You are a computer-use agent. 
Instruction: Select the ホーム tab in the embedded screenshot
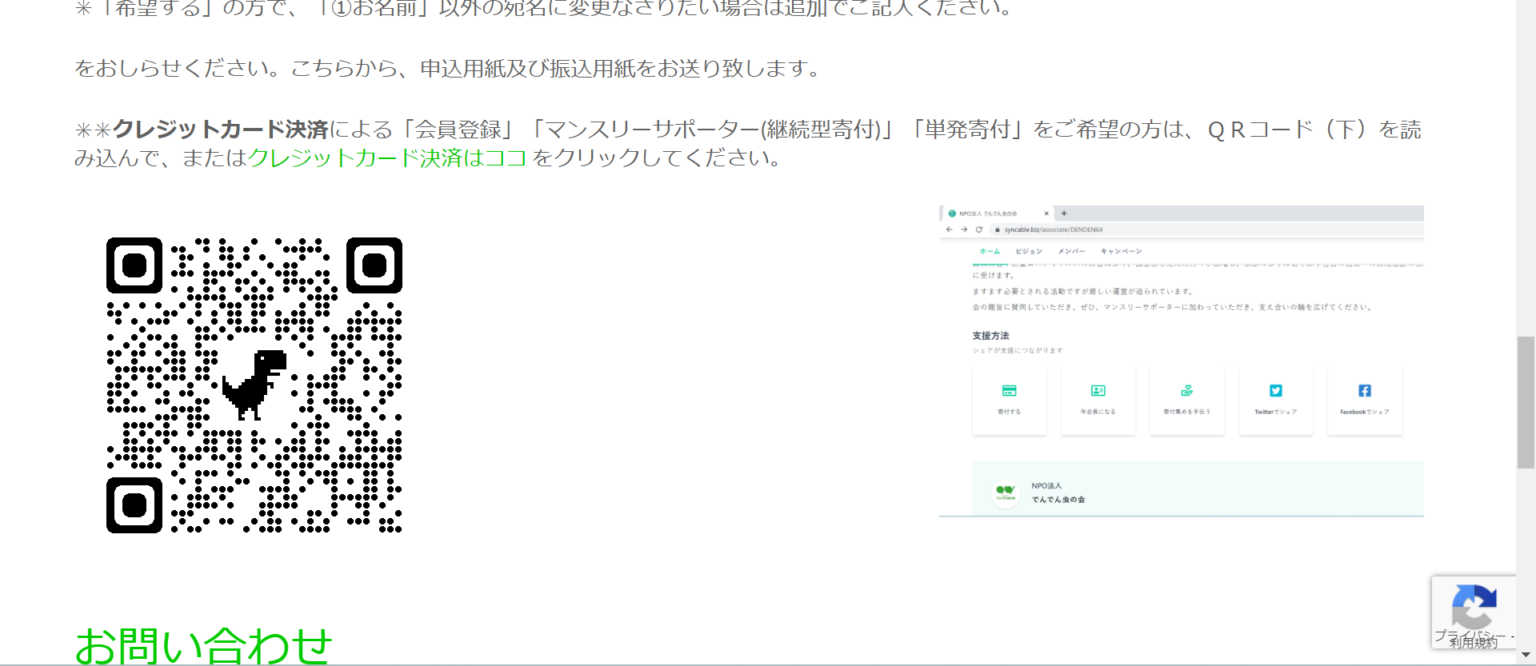pyautogui.click(x=989, y=251)
